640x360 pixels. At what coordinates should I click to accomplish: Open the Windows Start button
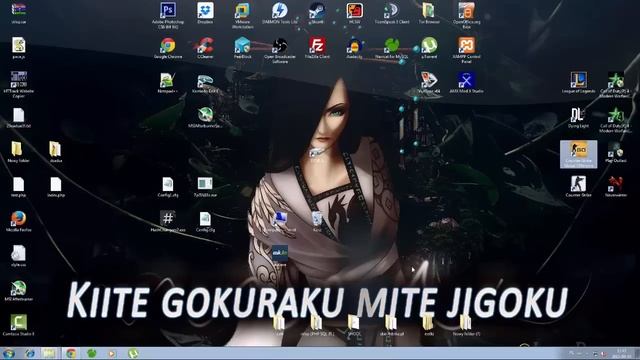click(9, 353)
